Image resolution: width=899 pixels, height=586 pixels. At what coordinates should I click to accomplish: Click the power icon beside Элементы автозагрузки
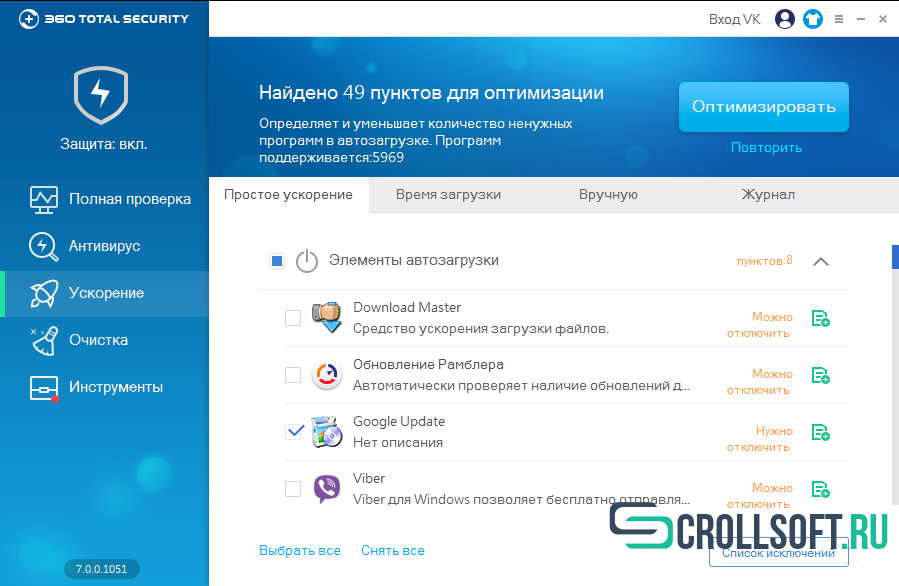307,261
